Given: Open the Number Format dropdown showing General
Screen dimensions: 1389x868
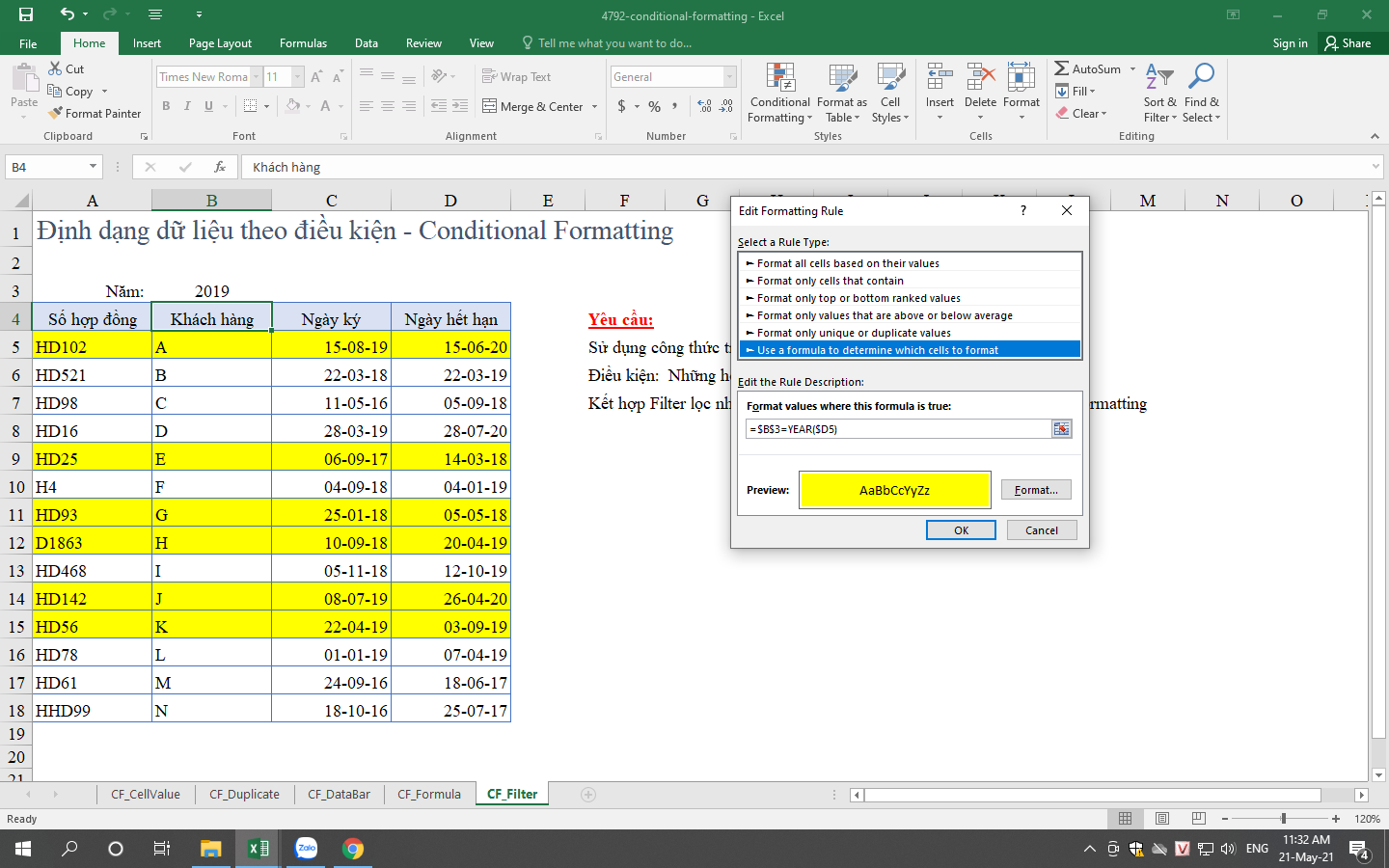Looking at the screenshot, I should tap(729, 77).
